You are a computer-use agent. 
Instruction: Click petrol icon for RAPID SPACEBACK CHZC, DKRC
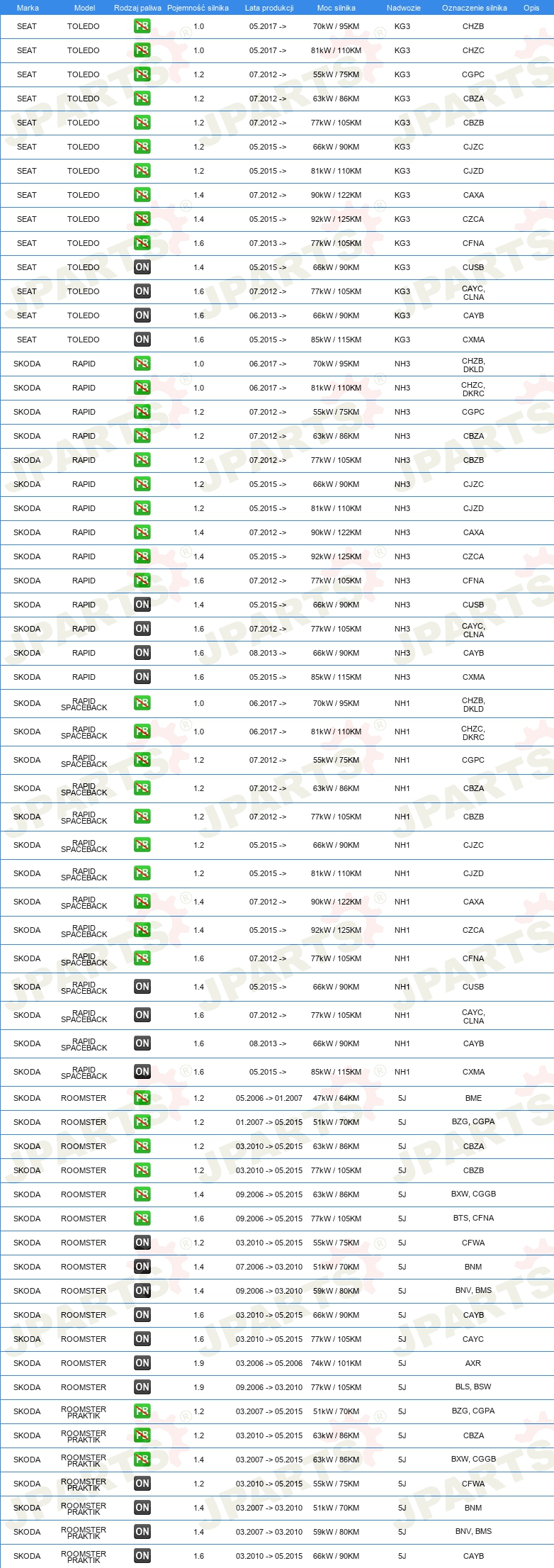(x=142, y=732)
